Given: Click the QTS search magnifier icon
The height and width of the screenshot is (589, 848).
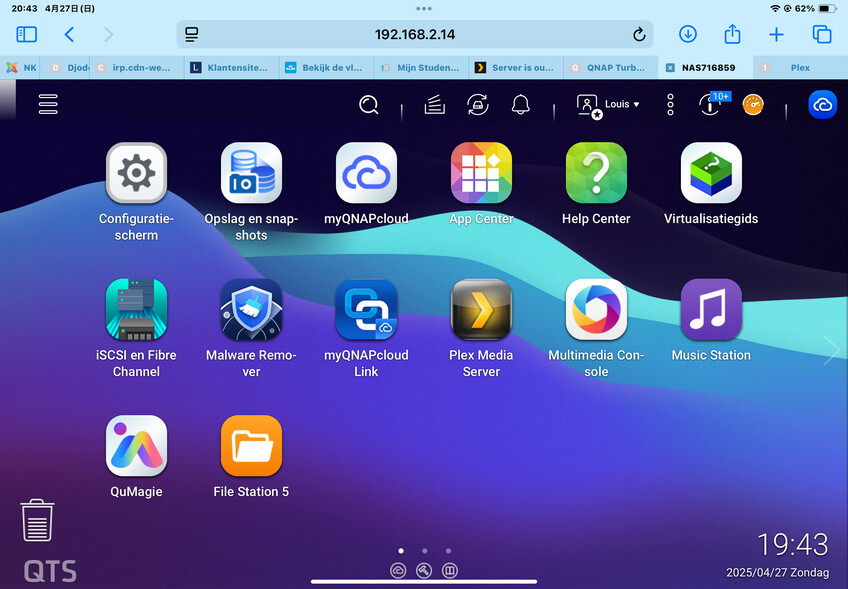Looking at the screenshot, I should tap(369, 104).
